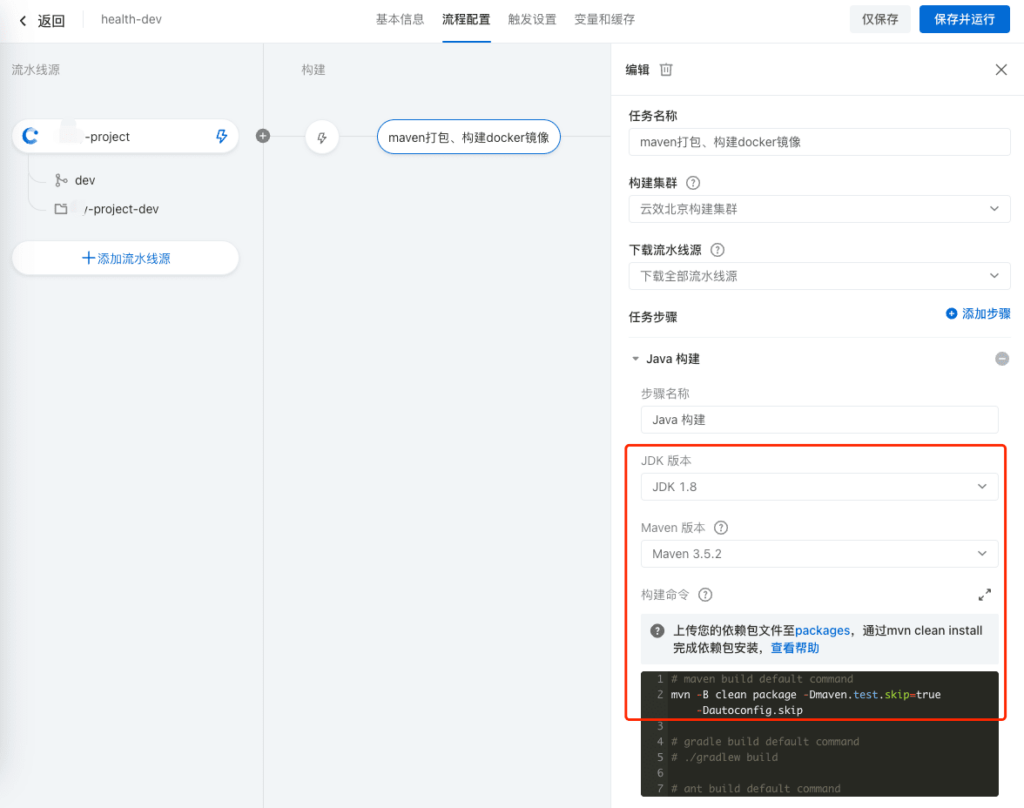Click the lightning trigger icon on project source
The height and width of the screenshot is (808, 1024).
pos(222,136)
